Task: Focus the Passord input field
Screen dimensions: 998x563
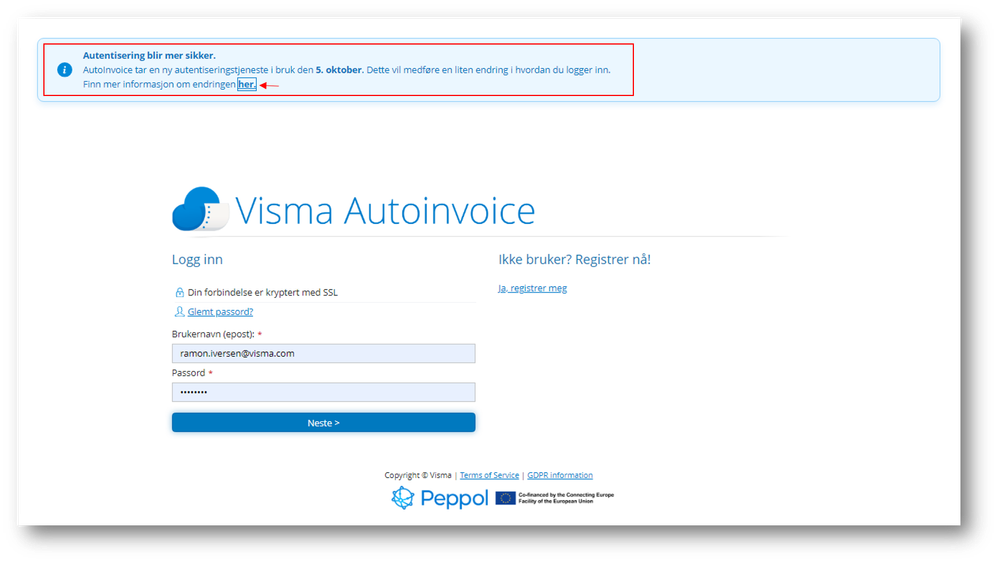Action: coord(323,392)
